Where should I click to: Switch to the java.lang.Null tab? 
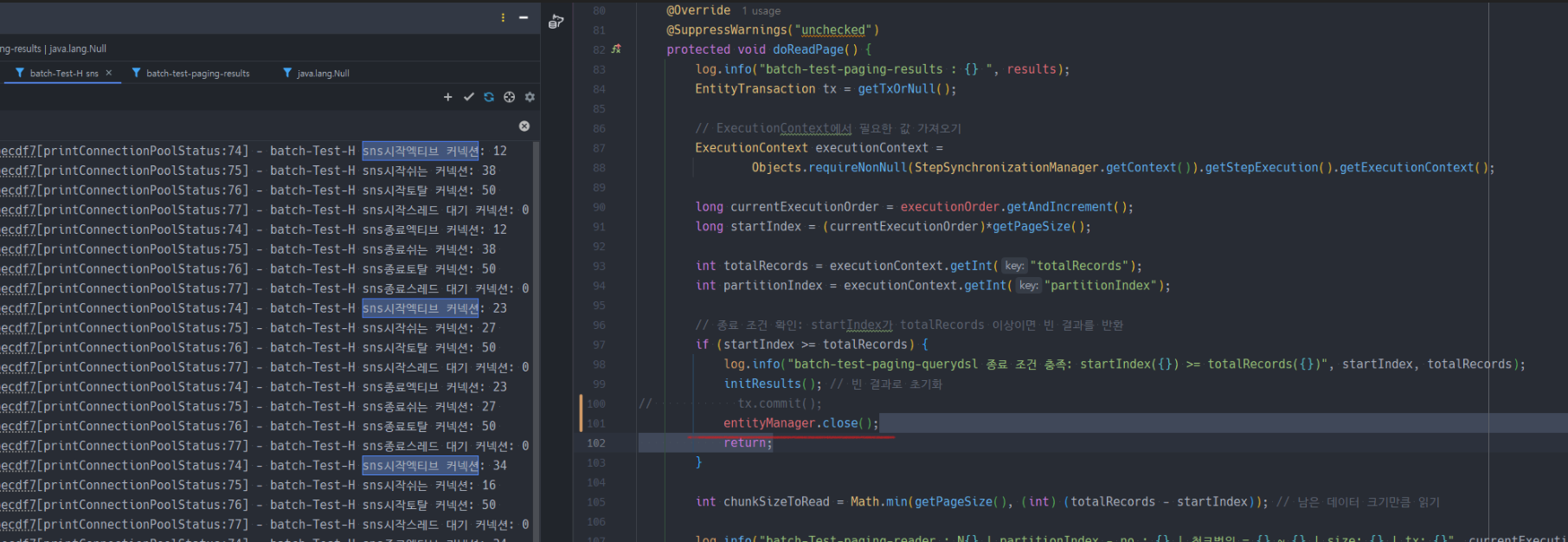(324, 74)
